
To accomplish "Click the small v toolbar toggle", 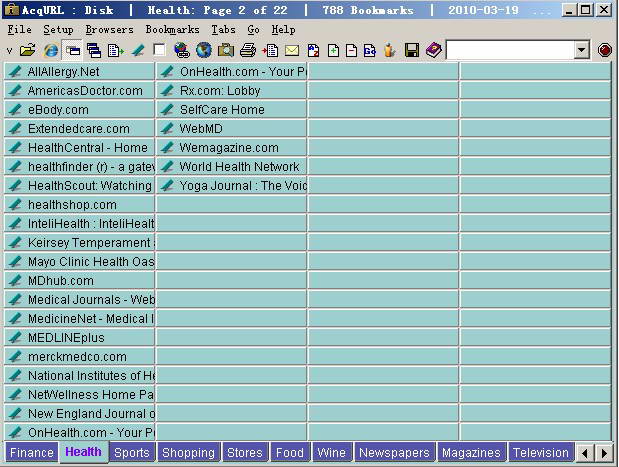I will coord(9,51).
